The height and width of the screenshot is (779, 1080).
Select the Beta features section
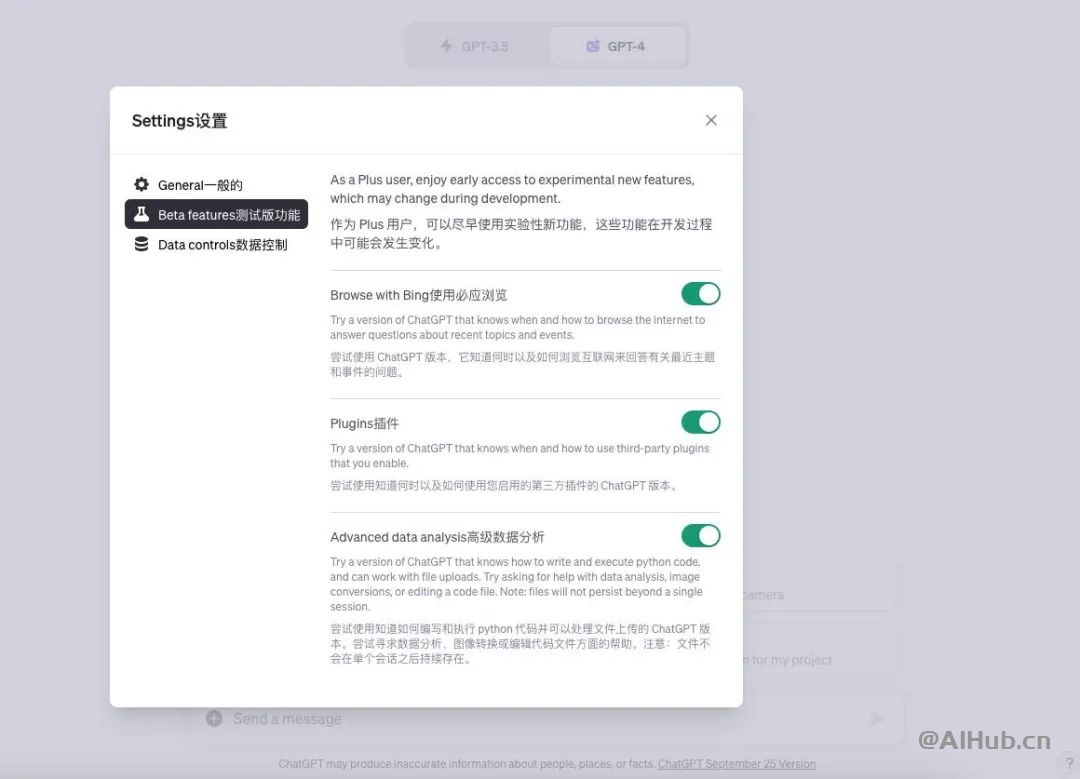click(x=216, y=214)
